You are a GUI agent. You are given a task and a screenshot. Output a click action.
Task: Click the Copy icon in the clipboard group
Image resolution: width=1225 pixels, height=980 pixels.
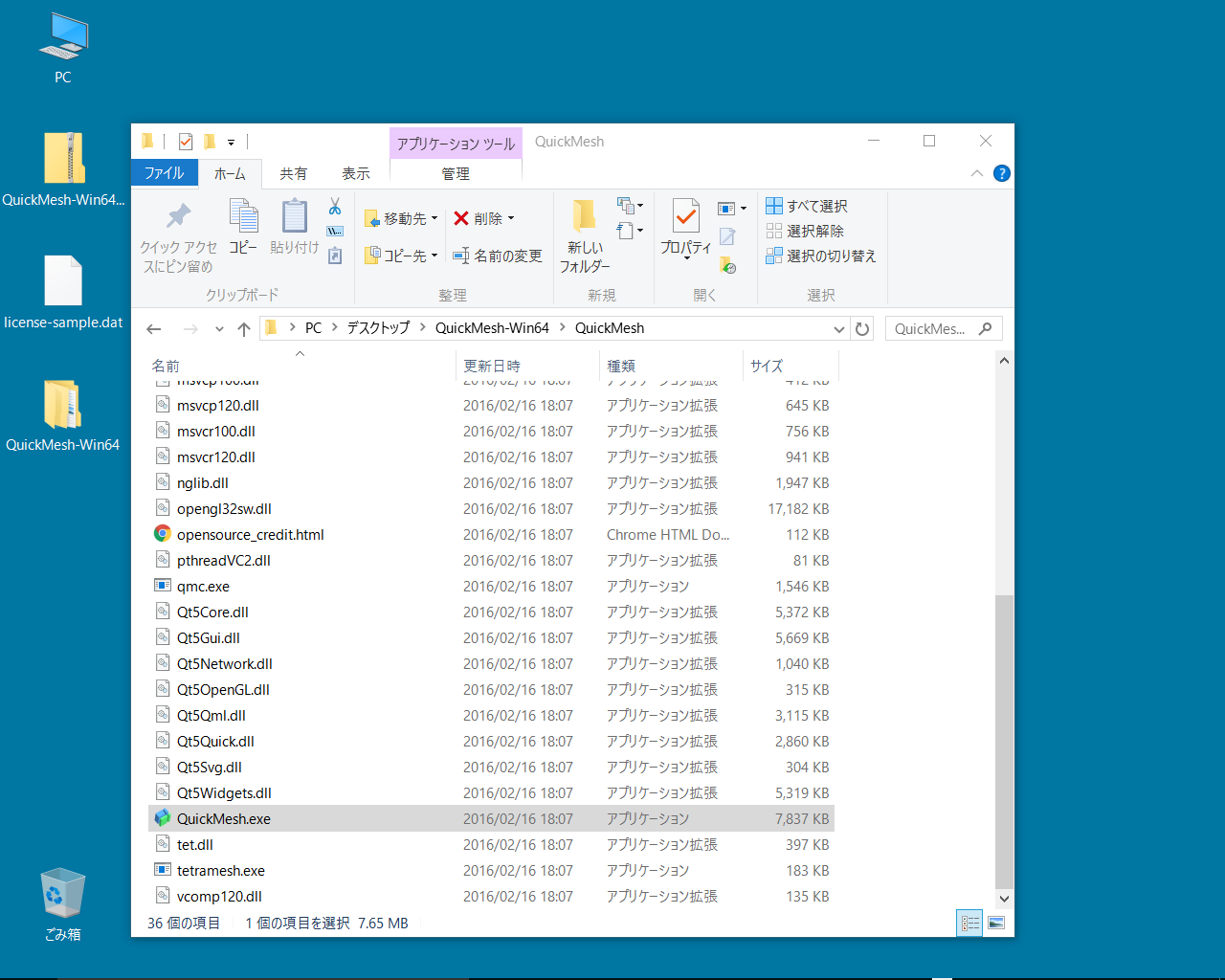click(x=243, y=216)
